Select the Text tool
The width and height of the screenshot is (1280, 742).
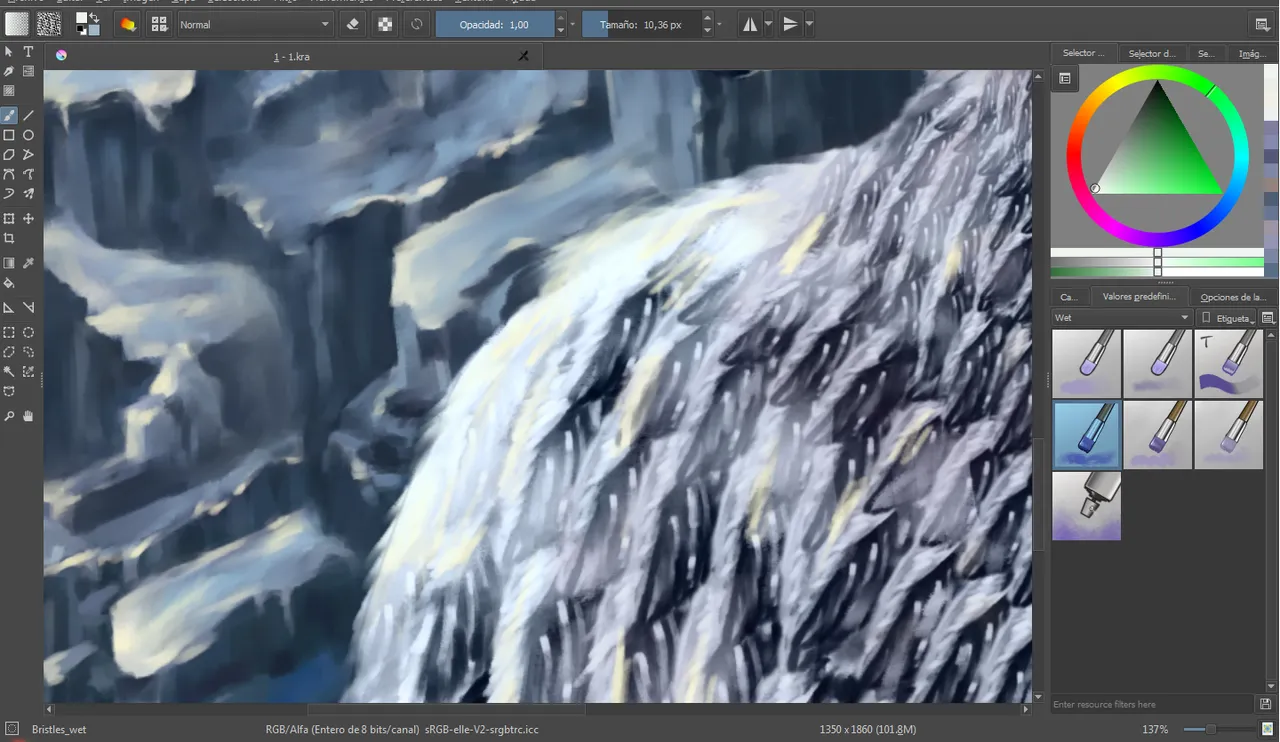click(x=28, y=52)
